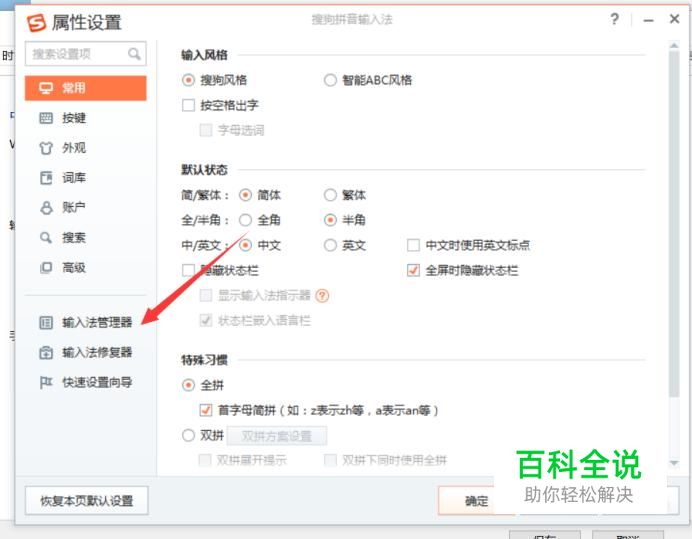Viewport: 692px width, 539px height.
Task: Open the 按键 settings tab
Action: tap(74, 118)
